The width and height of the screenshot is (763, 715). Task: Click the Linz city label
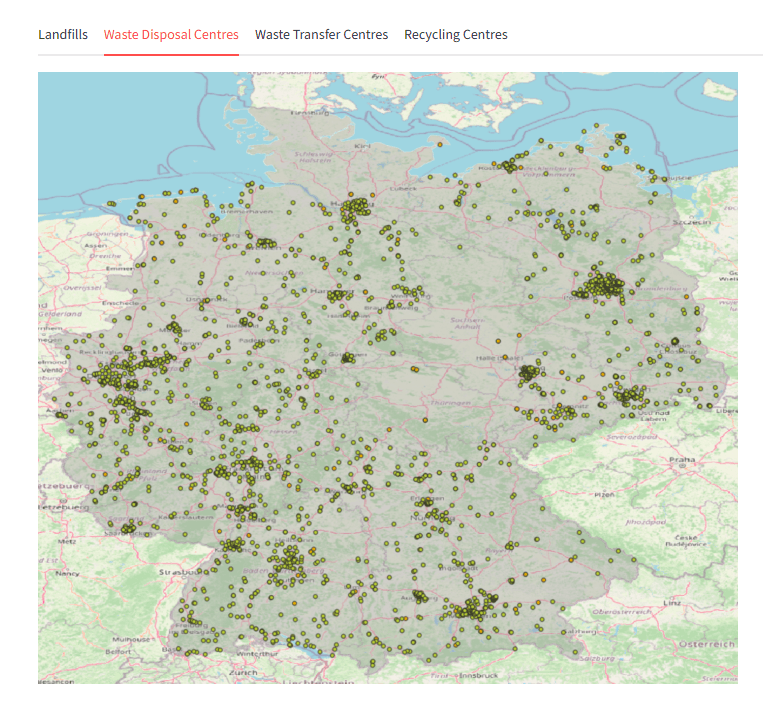click(x=672, y=603)
